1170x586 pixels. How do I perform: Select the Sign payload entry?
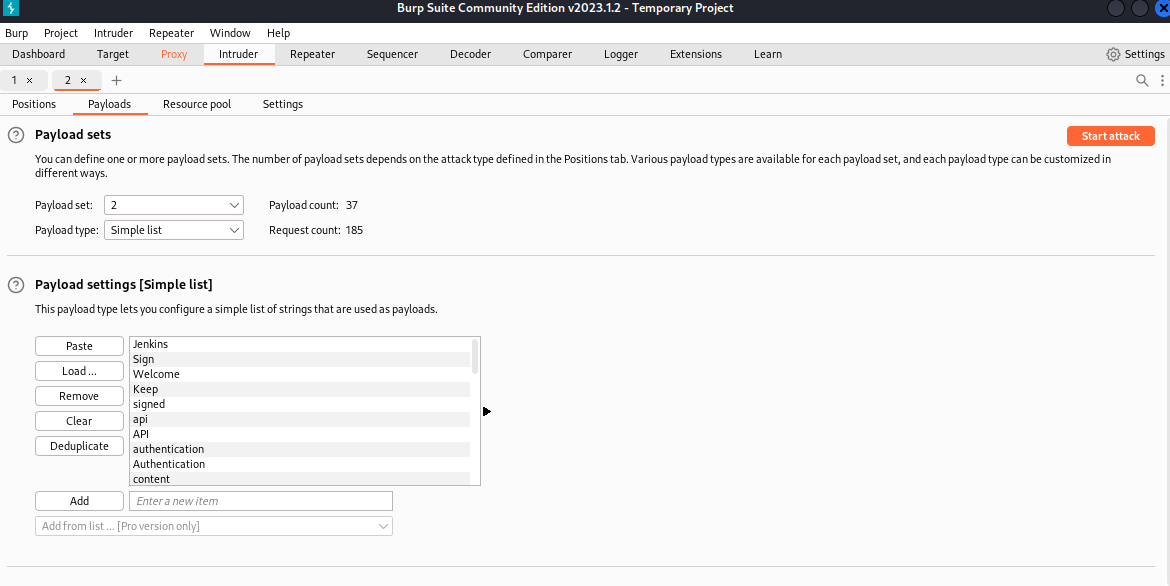[300, 359]
